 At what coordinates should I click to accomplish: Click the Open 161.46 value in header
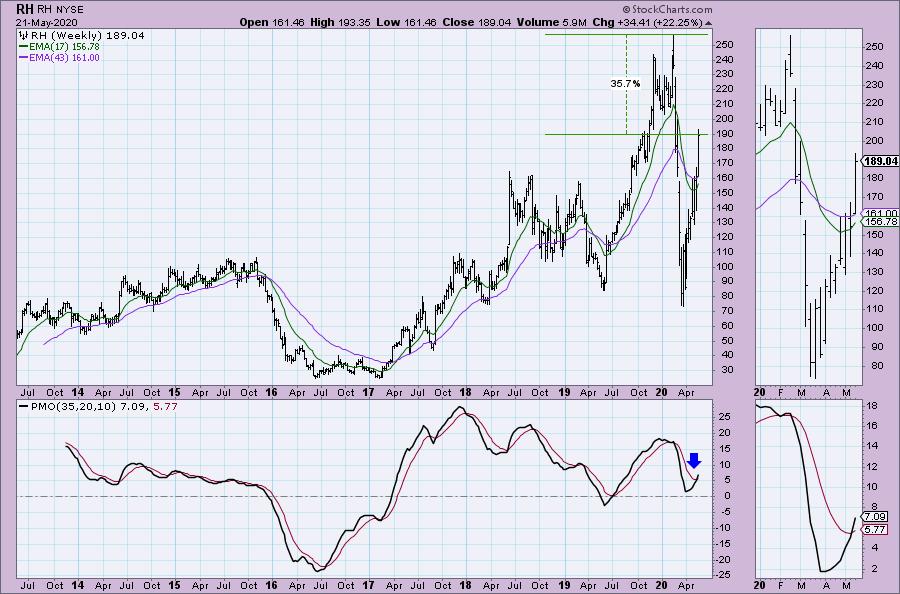click(270, 22)
